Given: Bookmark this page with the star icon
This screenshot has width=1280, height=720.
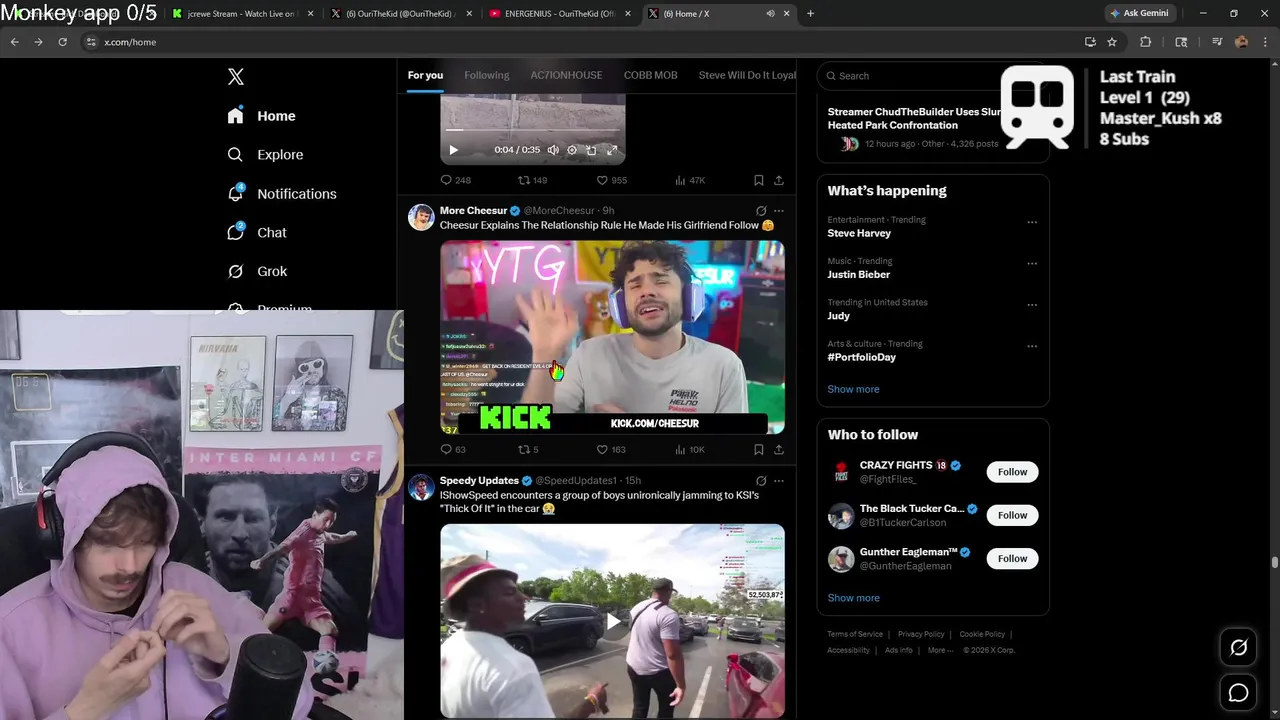Looking at the screenshot, I should (1111, 42).
